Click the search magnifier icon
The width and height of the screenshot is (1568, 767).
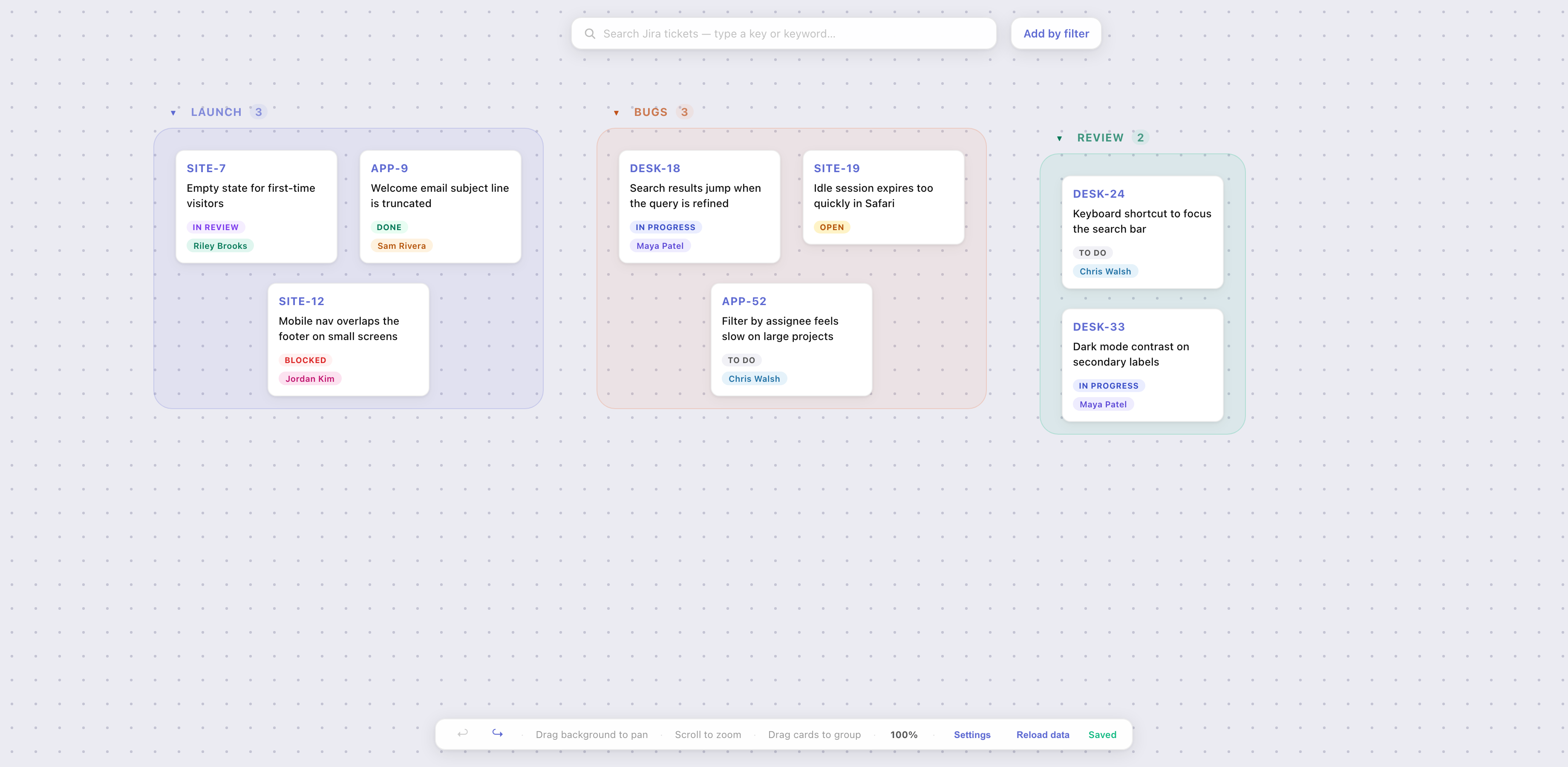tap(590, 34)
